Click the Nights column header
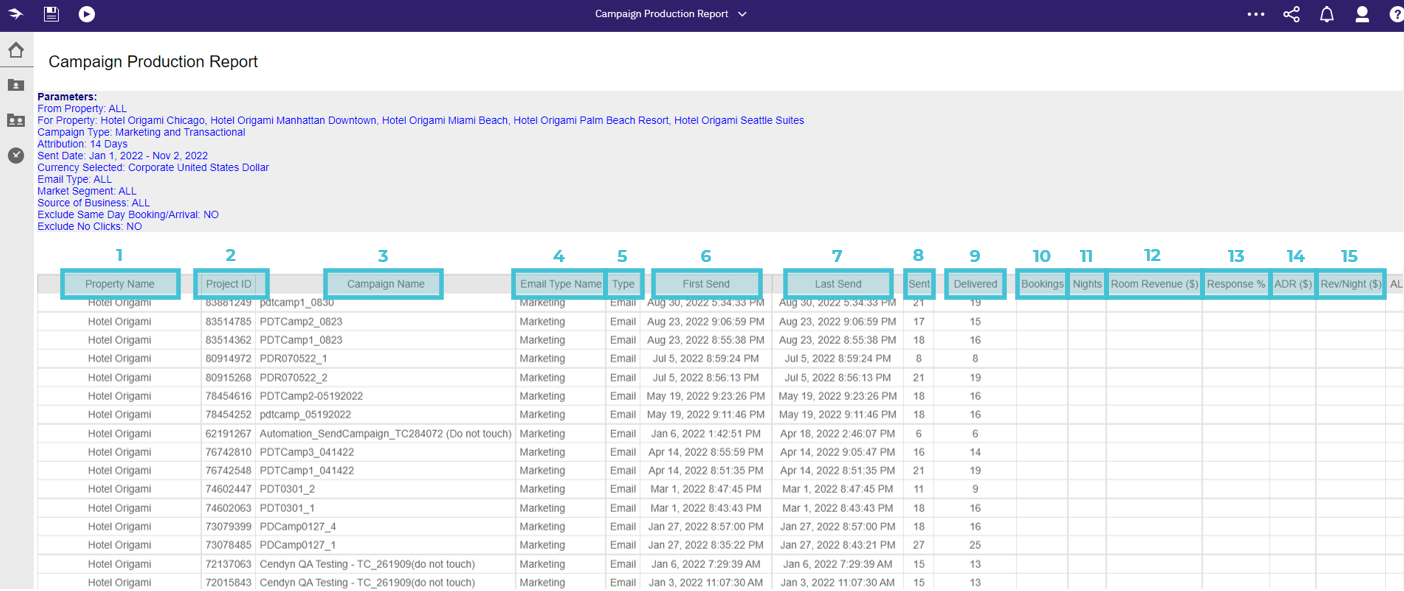This screenshot has height=591, width=1404. point(1087,284)
